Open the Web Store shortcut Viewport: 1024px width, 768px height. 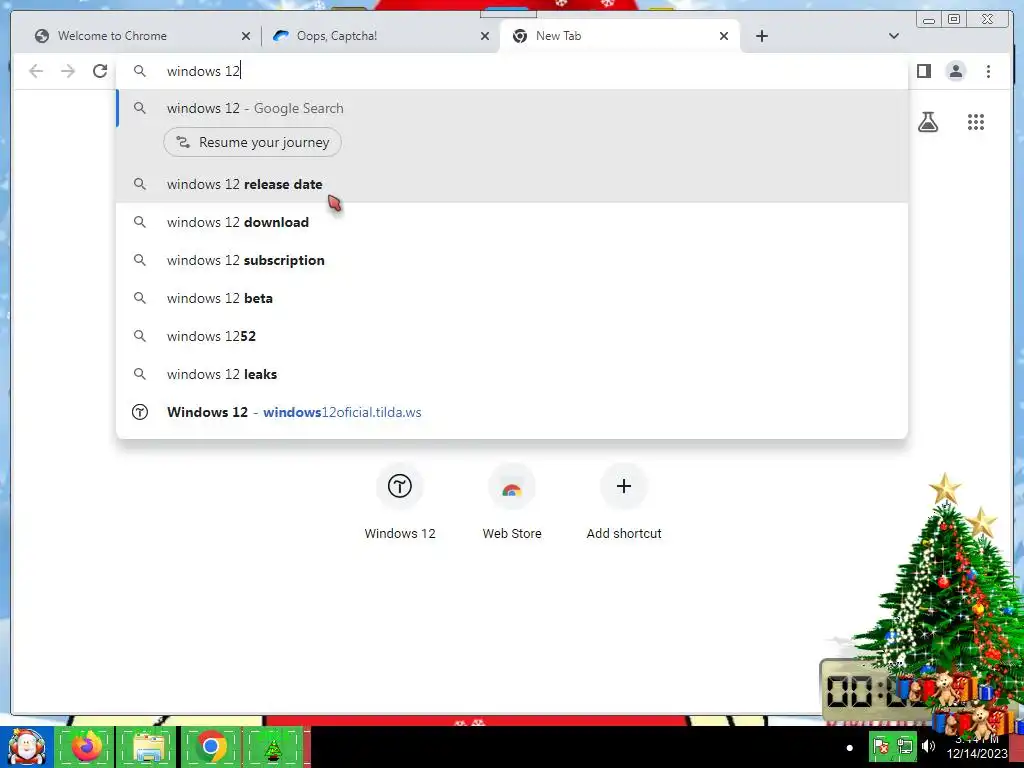(x=512, y=503)
